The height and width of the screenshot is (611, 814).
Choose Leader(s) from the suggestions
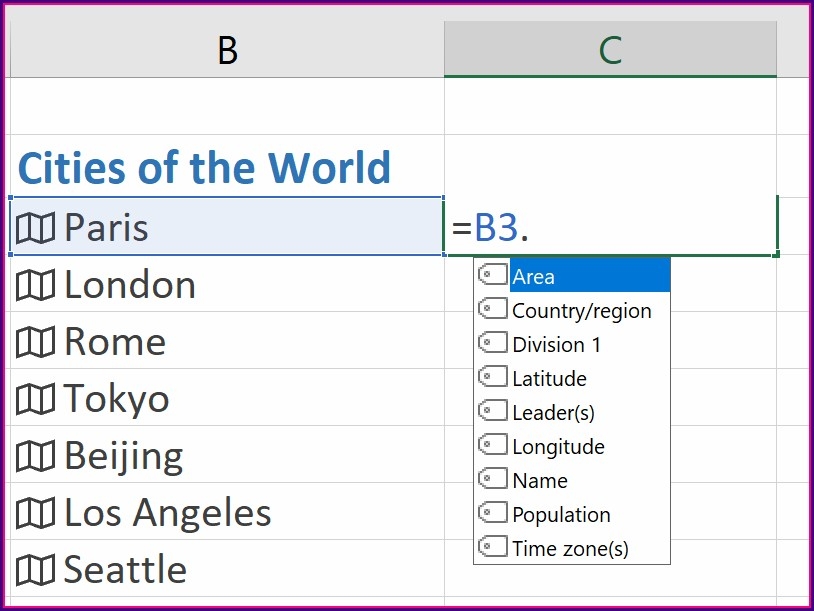click(553, 413)
